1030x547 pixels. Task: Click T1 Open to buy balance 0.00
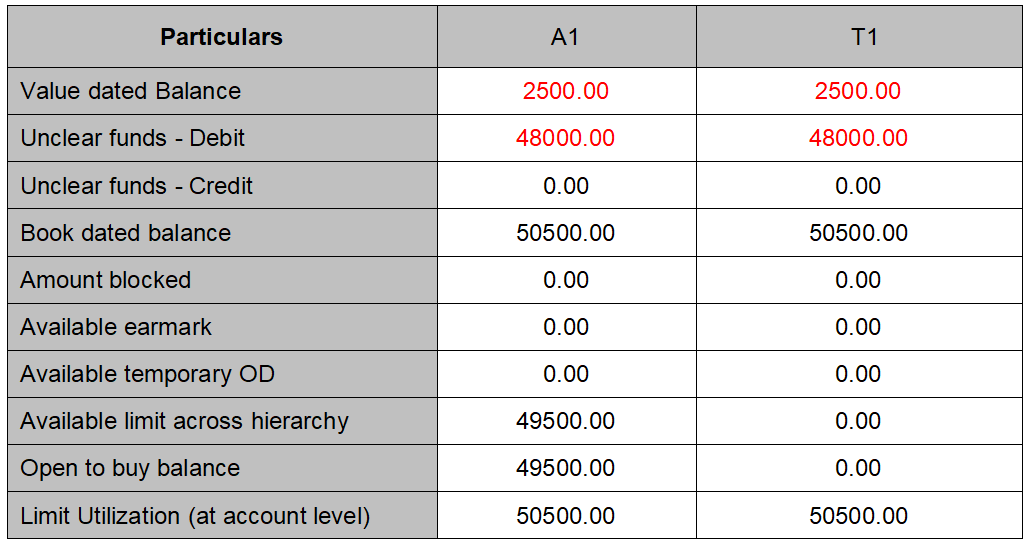(x=858, y=468)
